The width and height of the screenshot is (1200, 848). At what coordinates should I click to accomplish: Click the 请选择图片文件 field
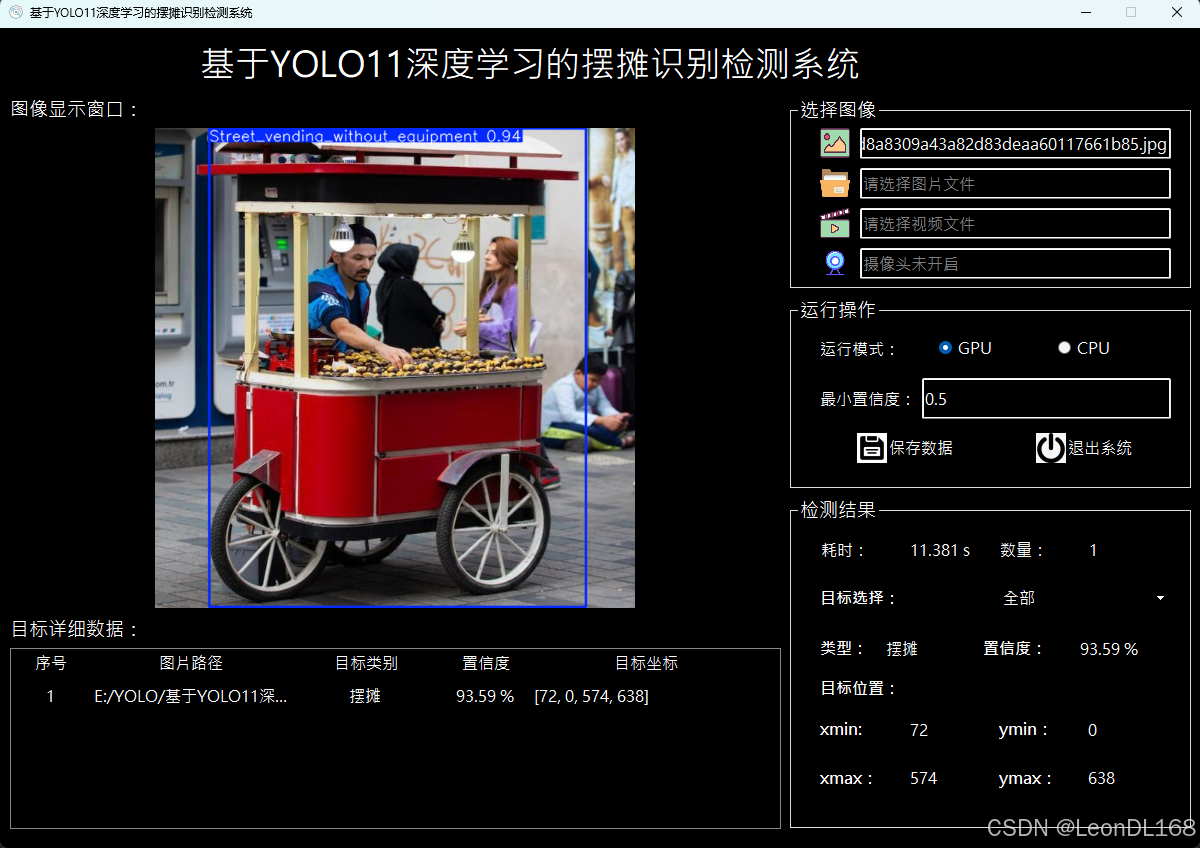point(1015,184)
